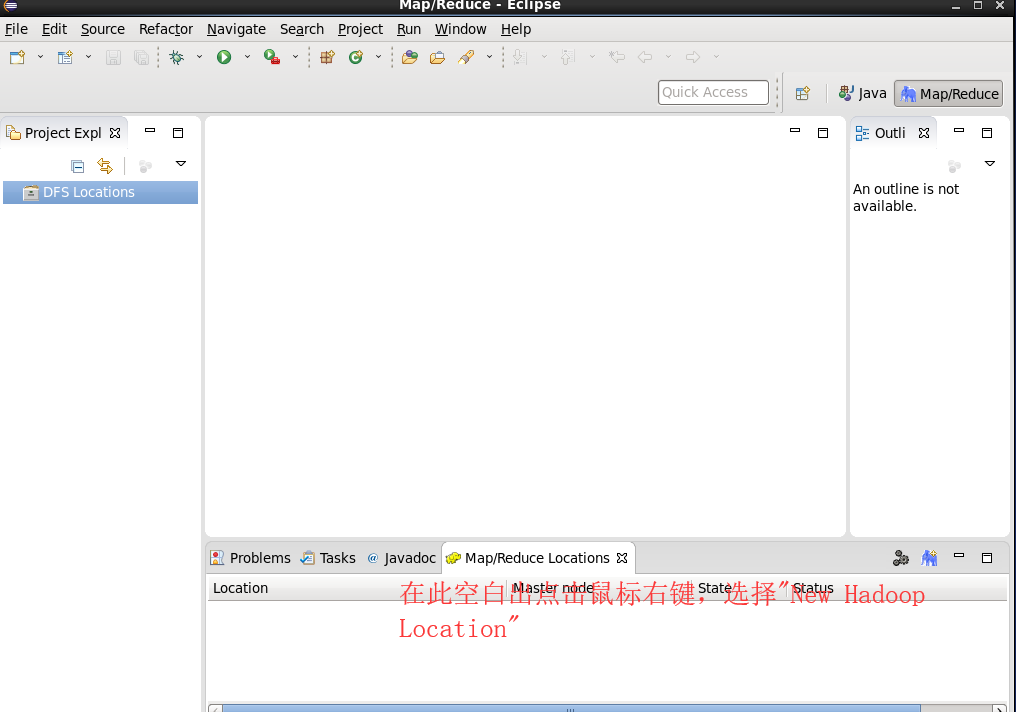Open the Debug configurations dropdown arrow
Image resolution: width=1016 pixels, height=712 pixels.
[x=199, y=57]
